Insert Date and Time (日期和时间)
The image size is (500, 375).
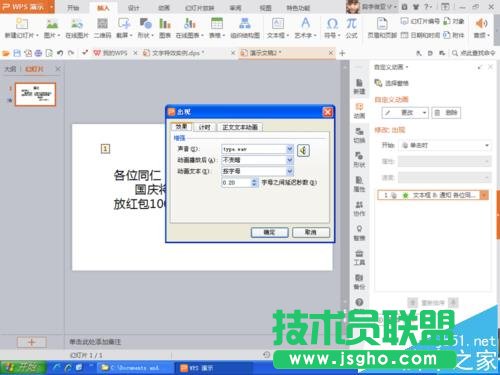tap(420, 35)
